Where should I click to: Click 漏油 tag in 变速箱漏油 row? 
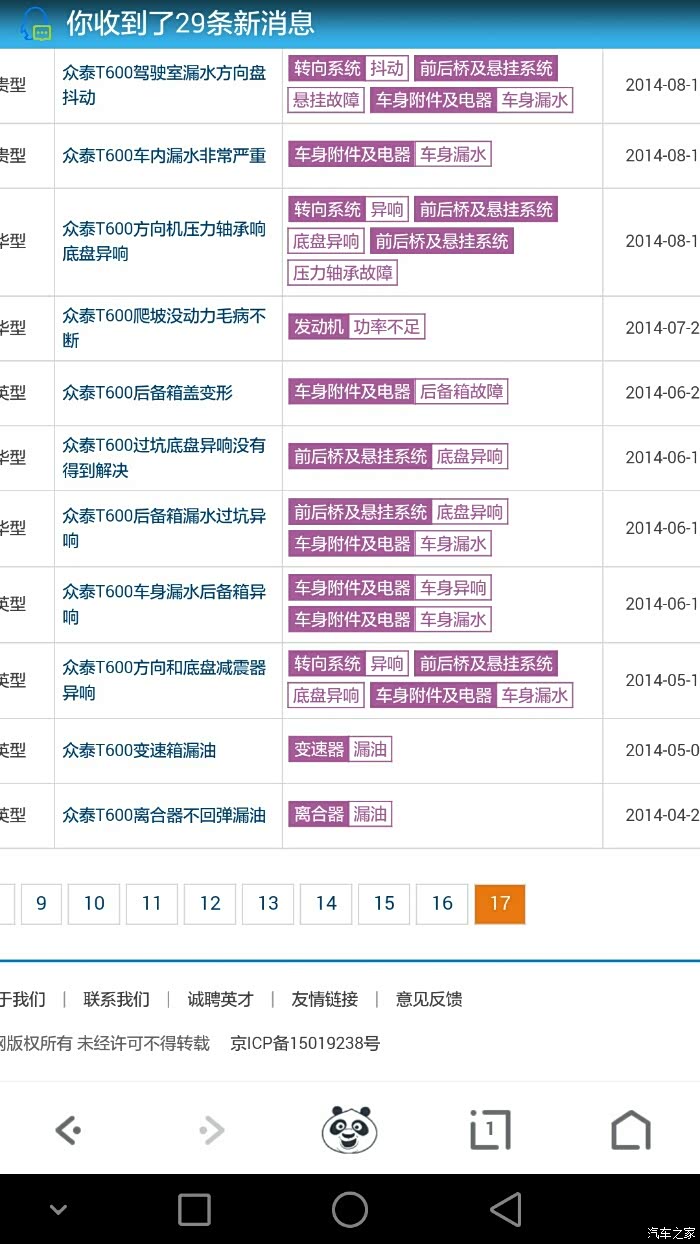click(x=370, y=749)
